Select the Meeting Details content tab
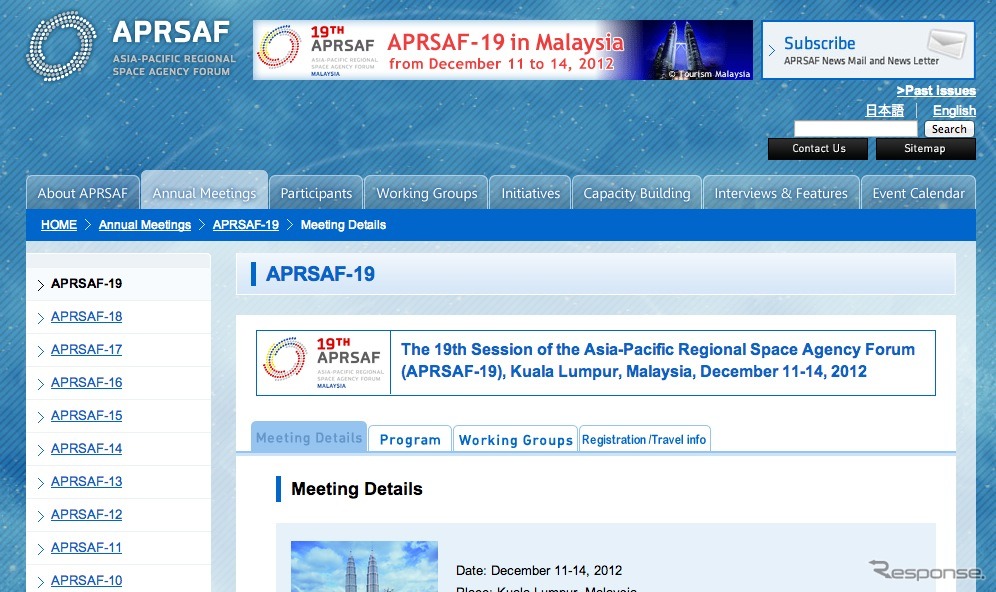The width and height of the screenshot is (996, 592). coord(309,437)
